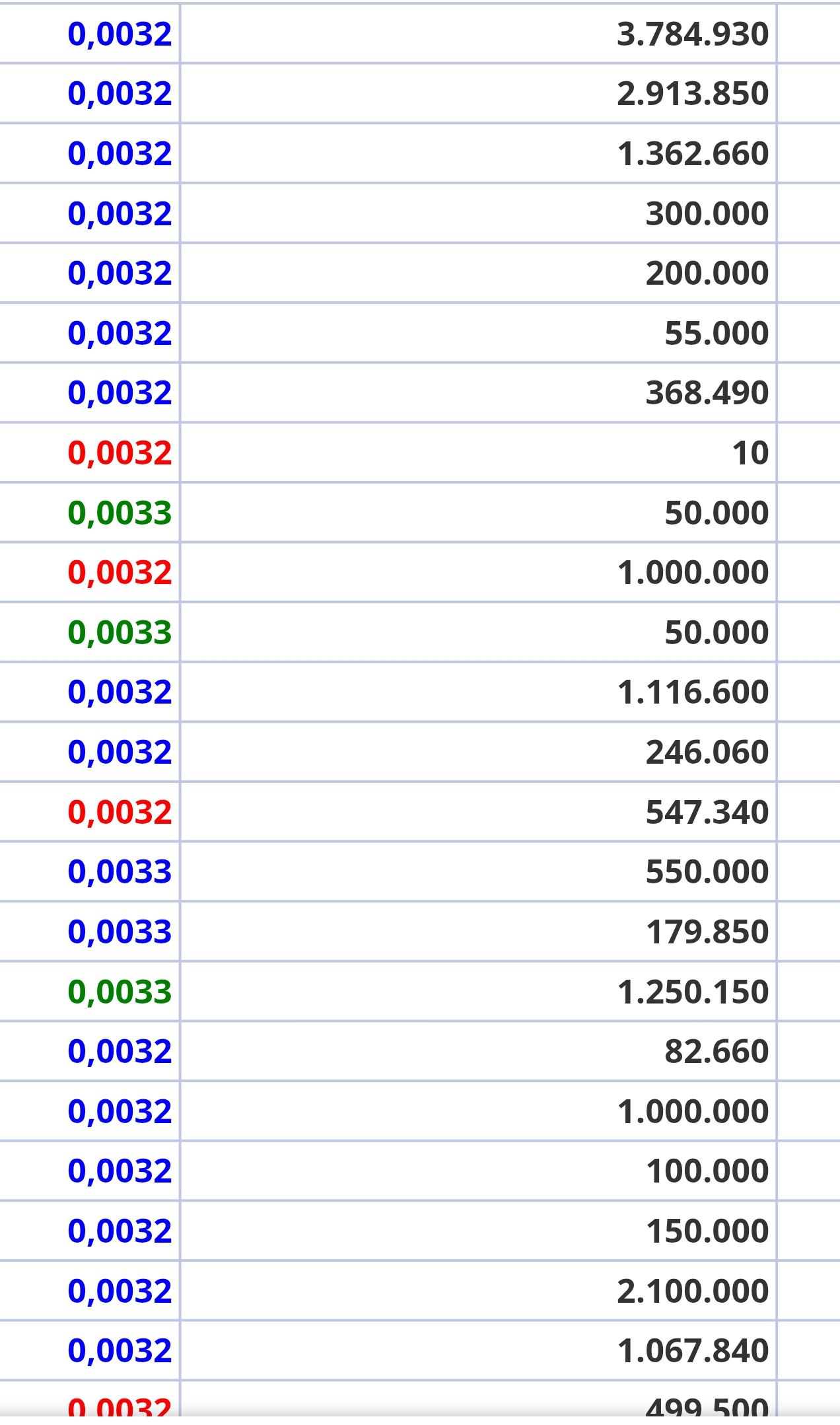840x1425 pixels.
Task: Click the volume cell 2.100.000
Action: pos(478,1291)
